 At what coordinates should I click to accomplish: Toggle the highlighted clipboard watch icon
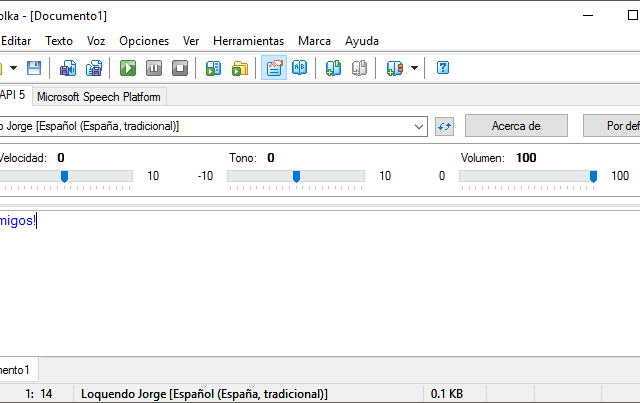coord(274,68)
